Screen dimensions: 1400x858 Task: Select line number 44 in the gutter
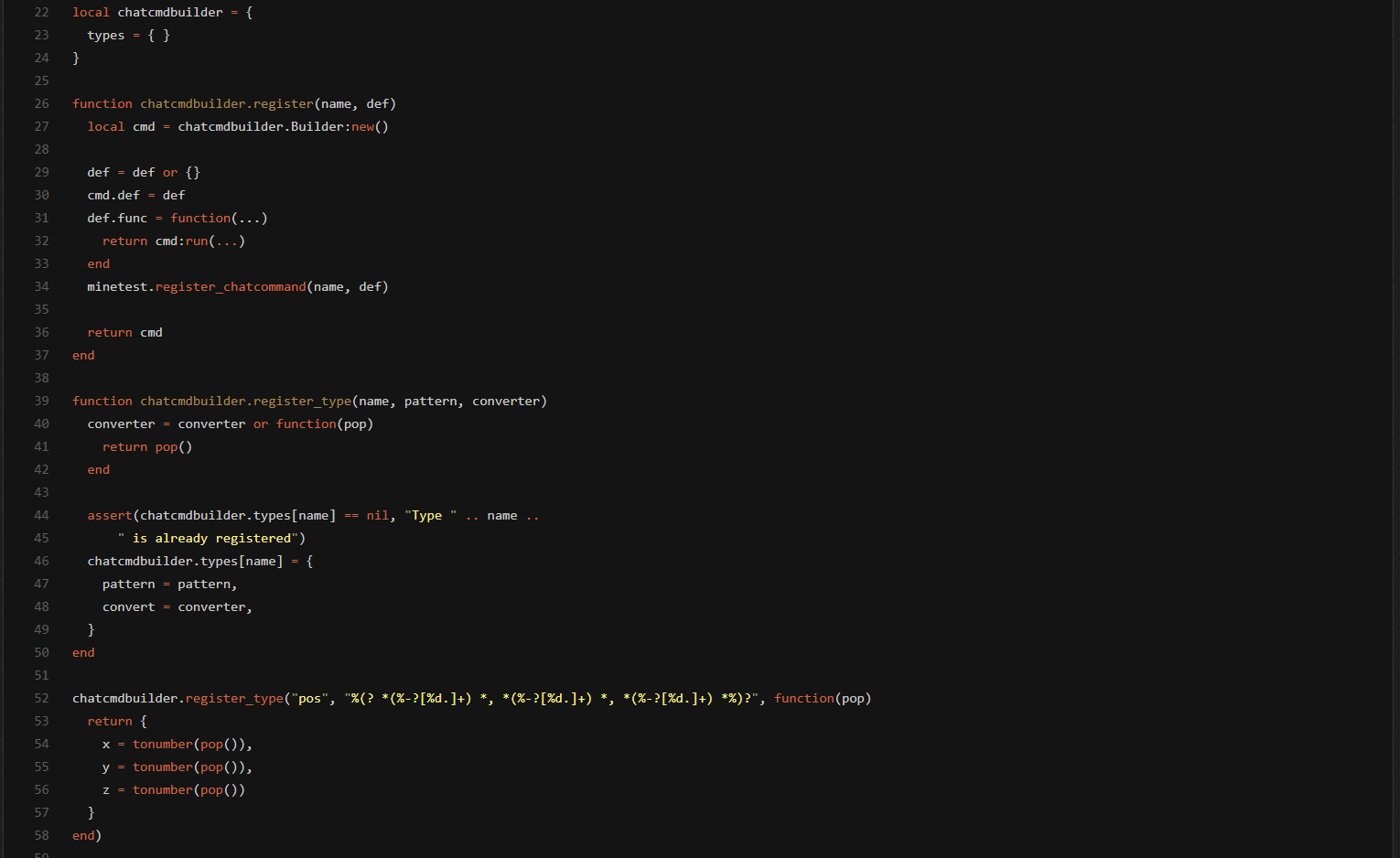click(41, 515)
